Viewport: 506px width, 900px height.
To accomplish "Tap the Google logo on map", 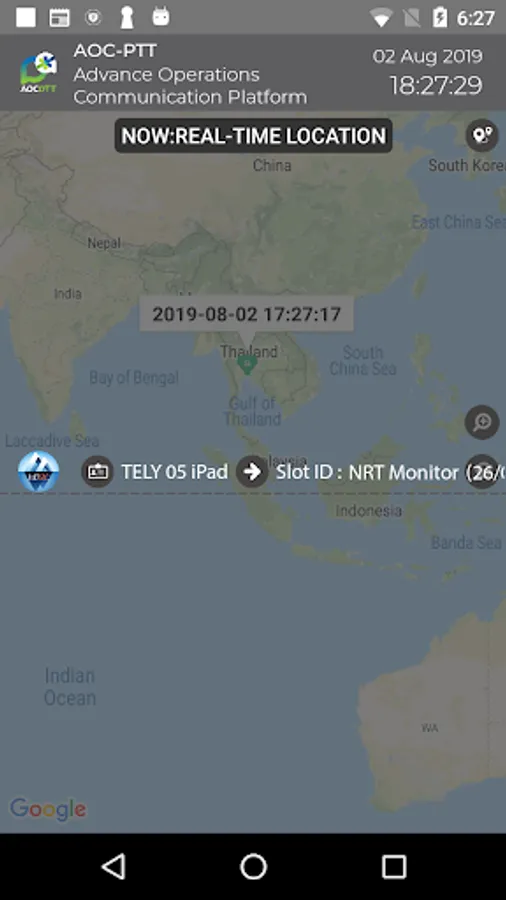I will pos(48,809).
